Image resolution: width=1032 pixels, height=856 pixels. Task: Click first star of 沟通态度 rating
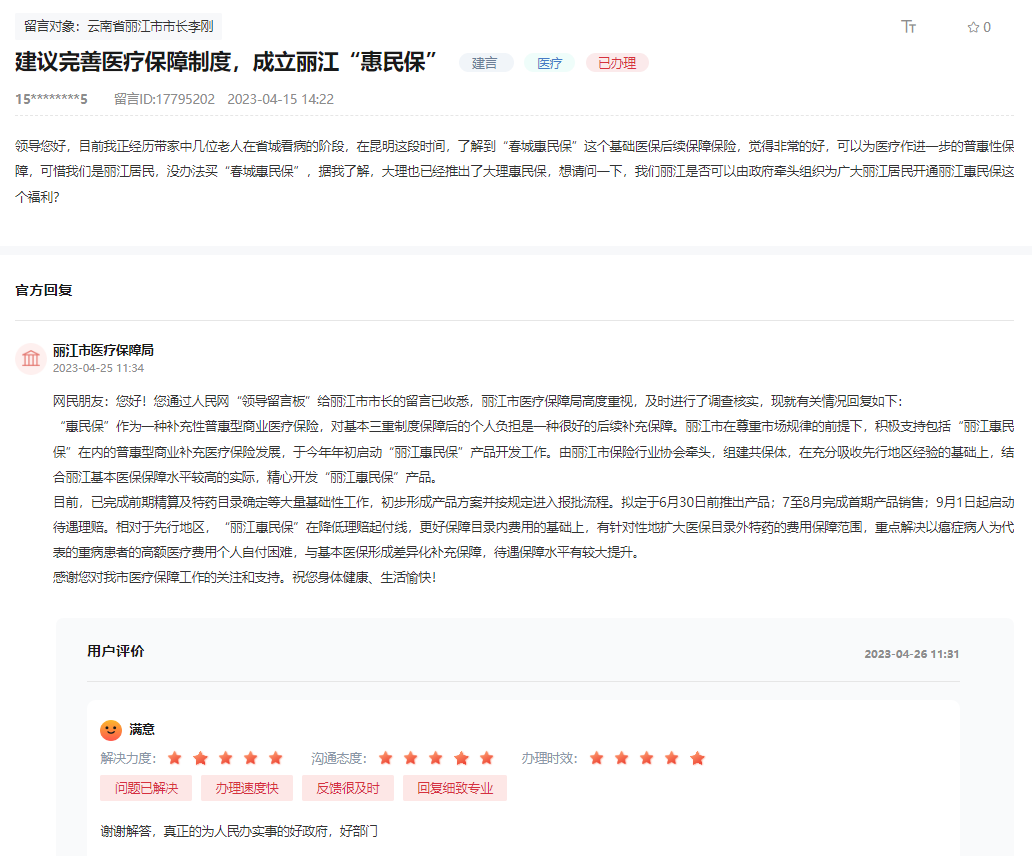pyautogui.click(x=386, y=758)
